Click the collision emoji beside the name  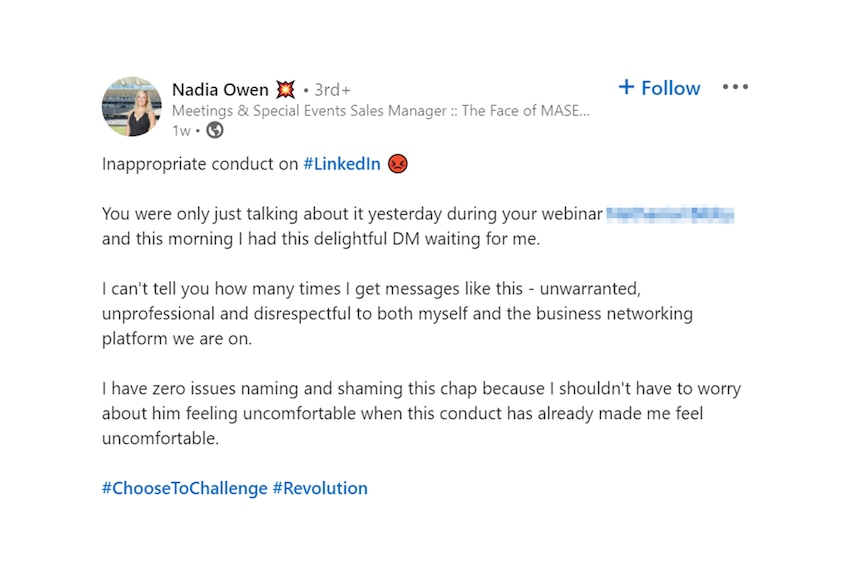[285, 89]
